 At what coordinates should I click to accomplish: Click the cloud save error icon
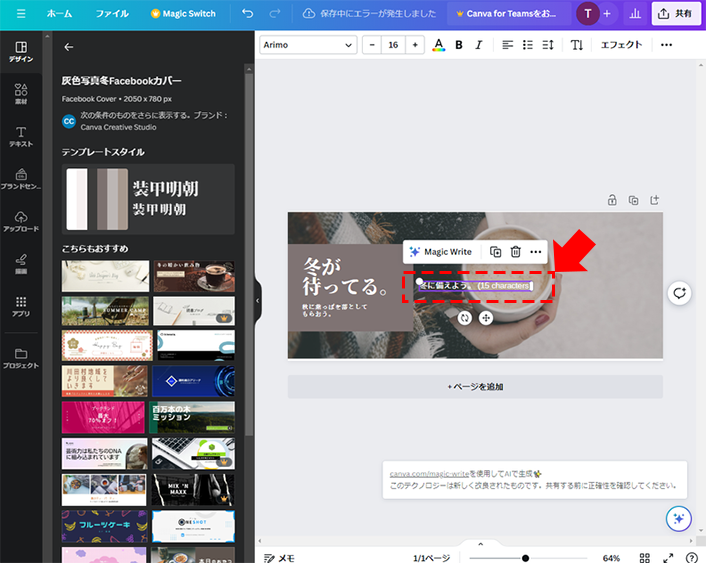[309, 14]
